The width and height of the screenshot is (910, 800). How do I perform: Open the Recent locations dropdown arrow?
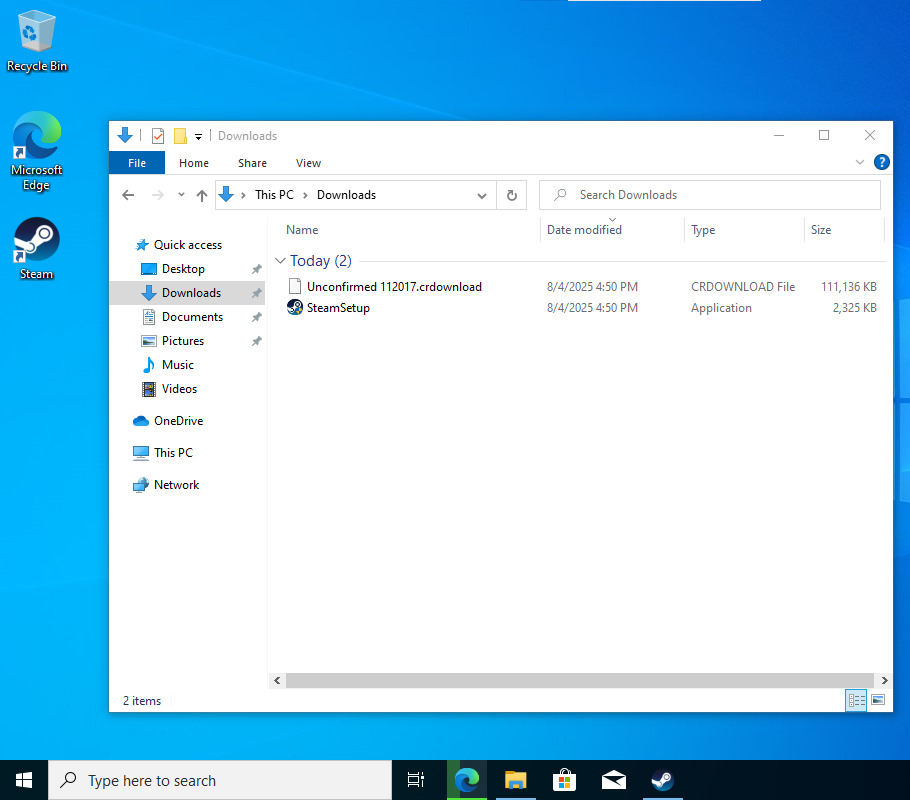(x=182, y=195)
